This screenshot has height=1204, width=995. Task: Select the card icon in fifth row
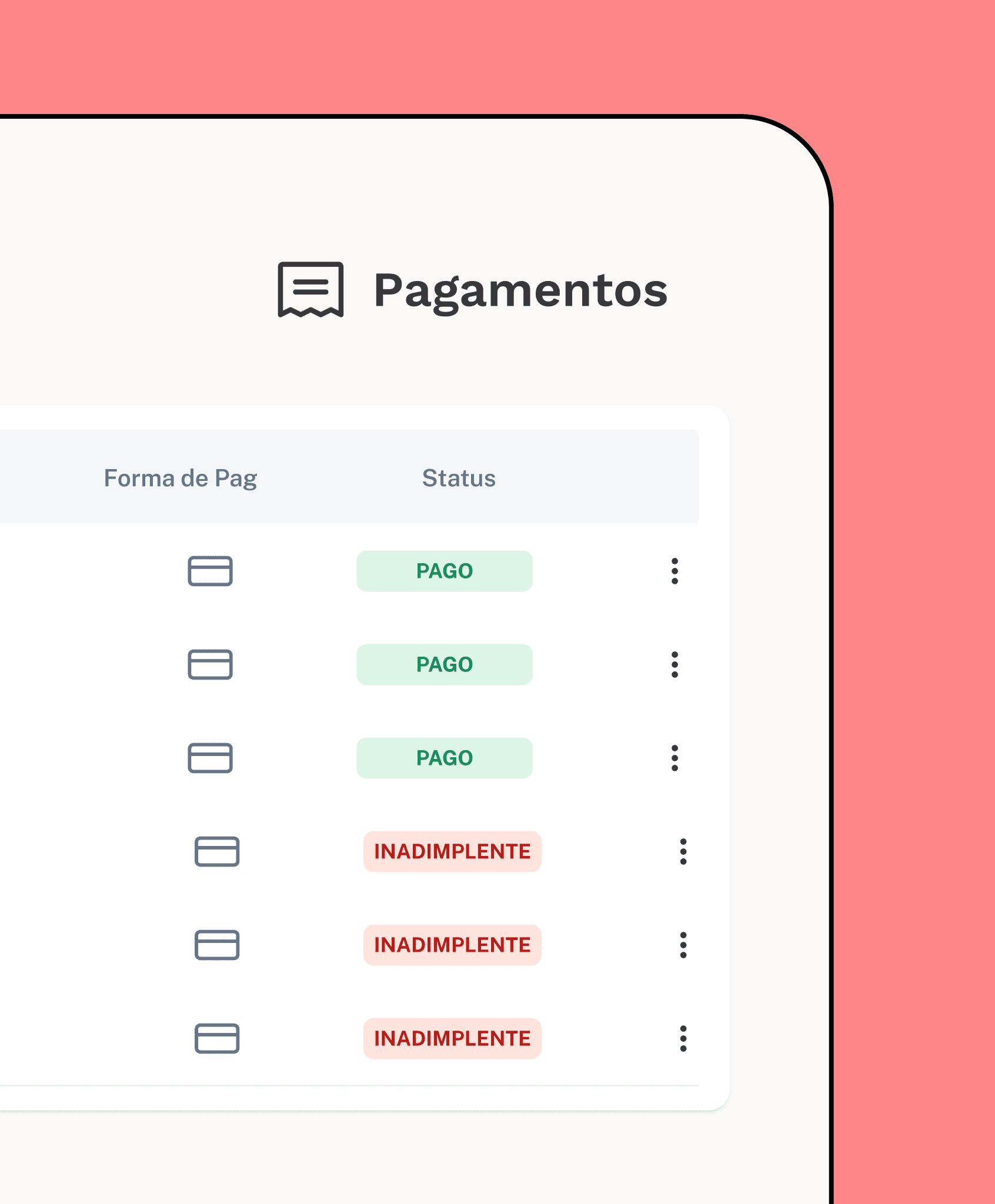(x=218, y=944)
